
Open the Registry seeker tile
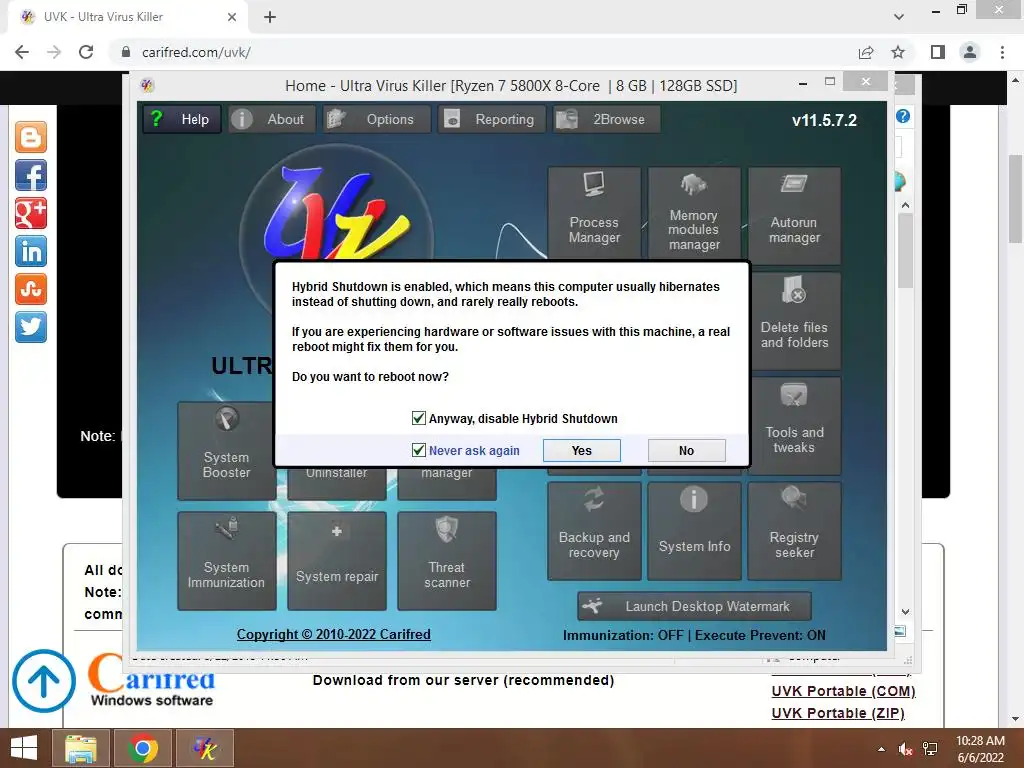[794, 531]
